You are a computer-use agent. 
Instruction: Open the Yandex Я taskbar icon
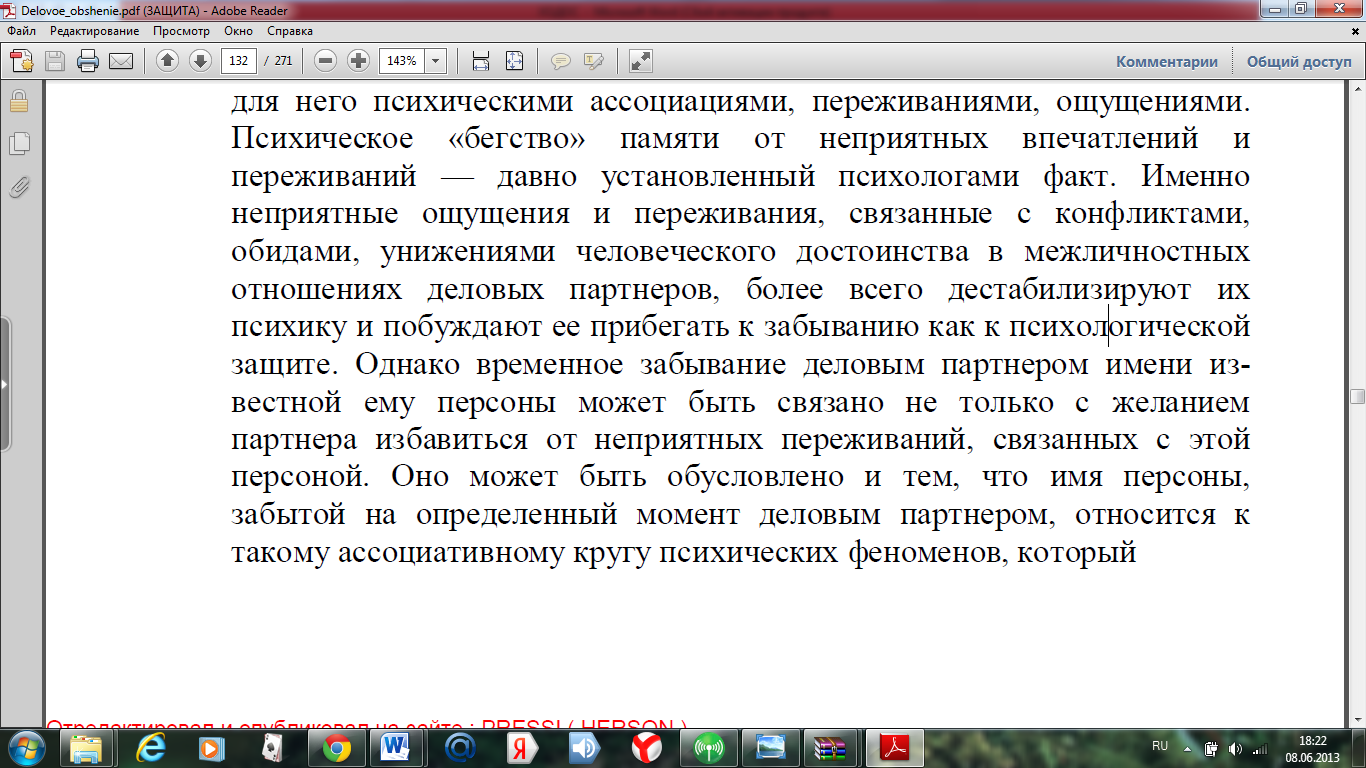521,747
